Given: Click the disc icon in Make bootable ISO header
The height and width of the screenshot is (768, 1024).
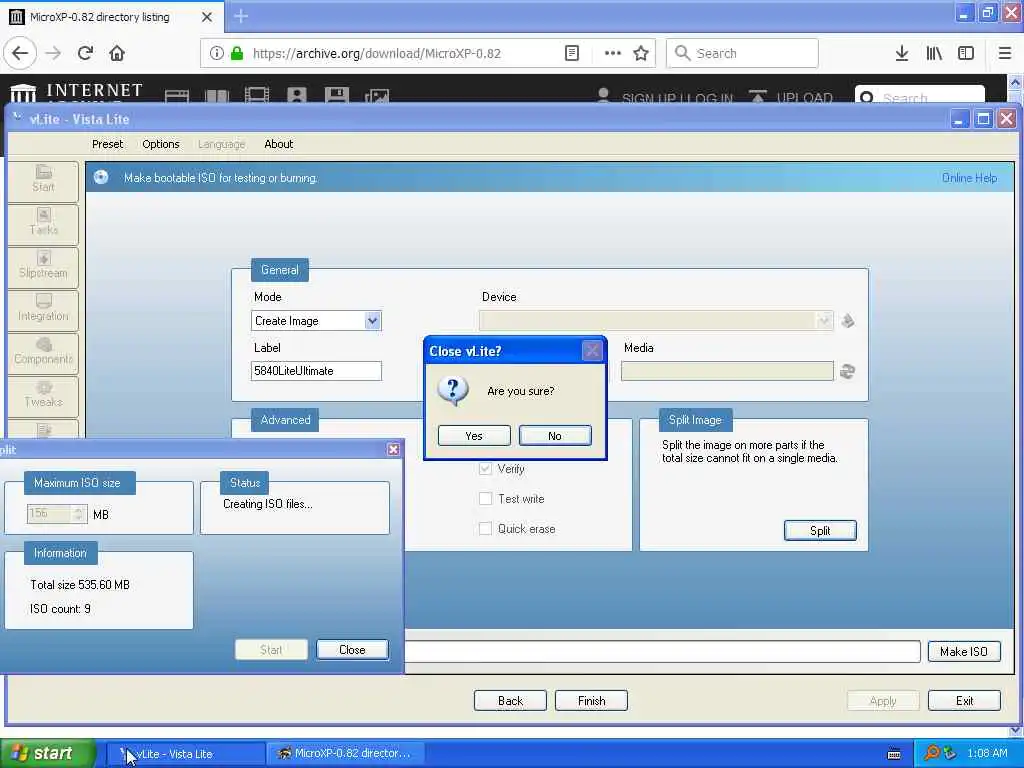Looking at the screenshot, I should 101,177.
